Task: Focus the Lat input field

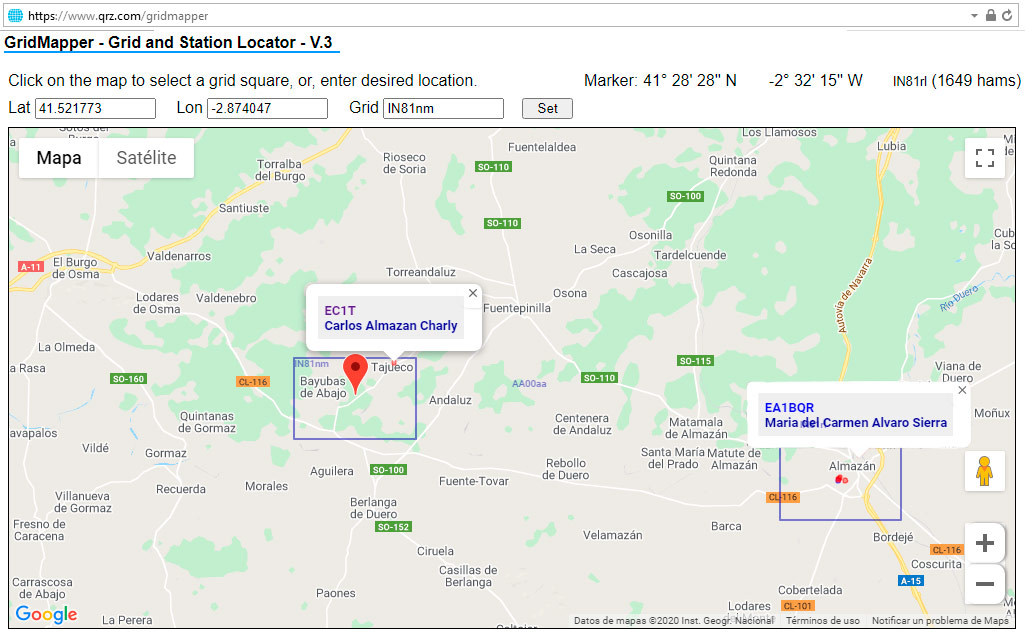Action: pos(95,109)
